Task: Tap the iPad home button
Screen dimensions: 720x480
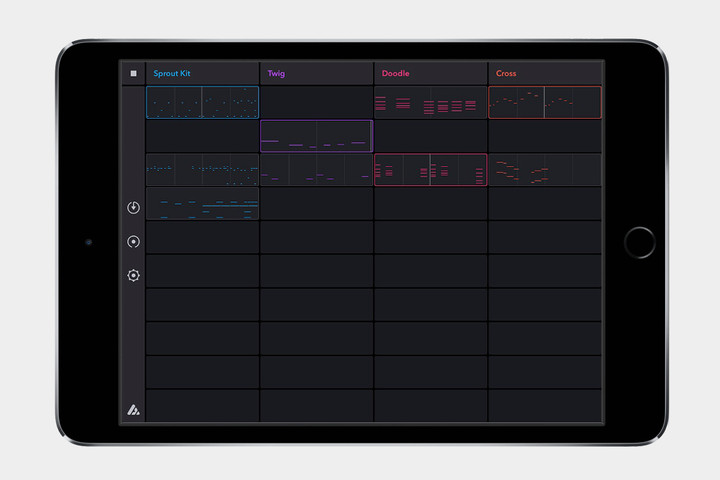Action: click(640, 242)
